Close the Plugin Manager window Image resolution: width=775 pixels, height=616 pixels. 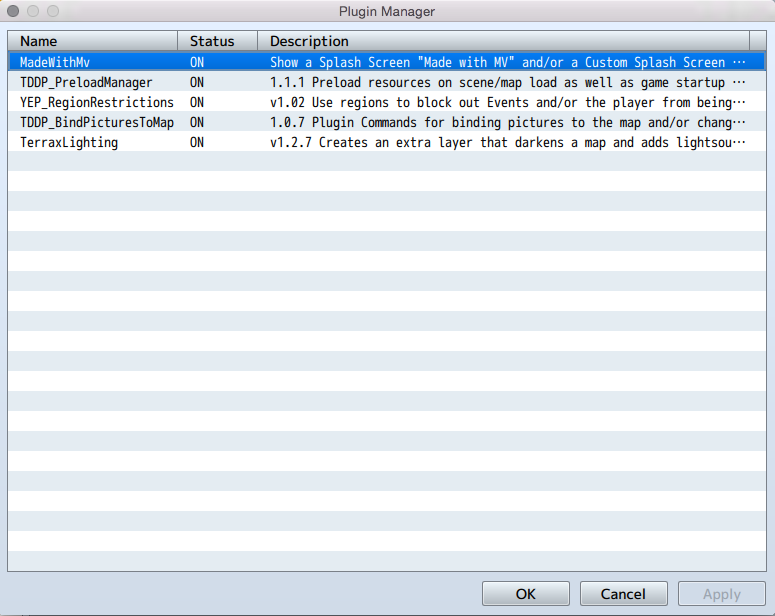[x=13, y=11]
